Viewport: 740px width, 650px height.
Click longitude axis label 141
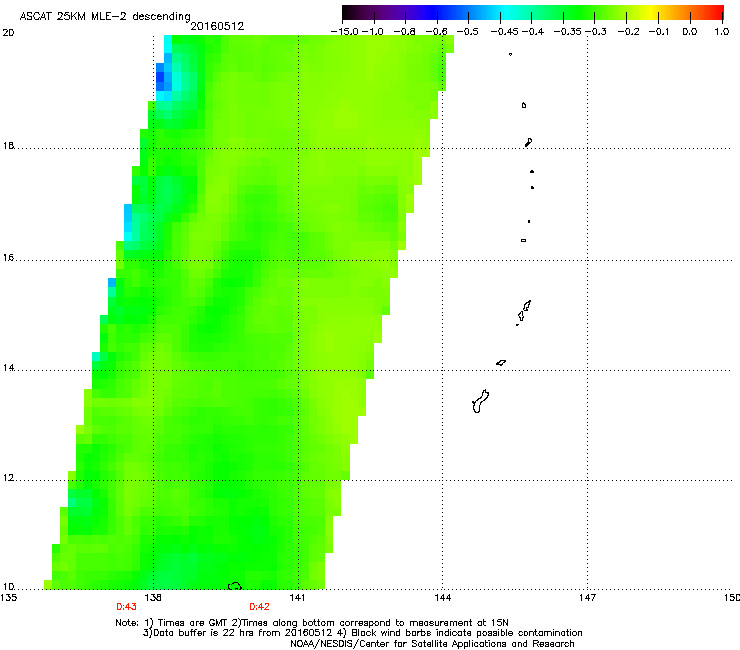click(297, 598)
